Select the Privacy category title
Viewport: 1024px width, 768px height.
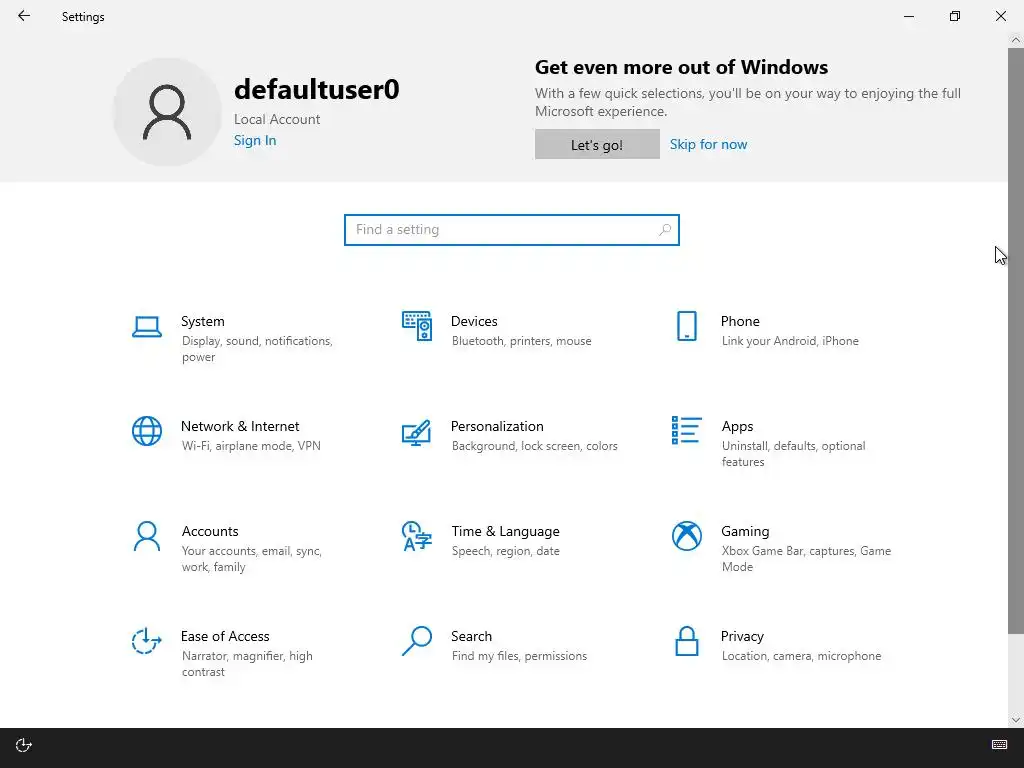(x=742, y=636)
